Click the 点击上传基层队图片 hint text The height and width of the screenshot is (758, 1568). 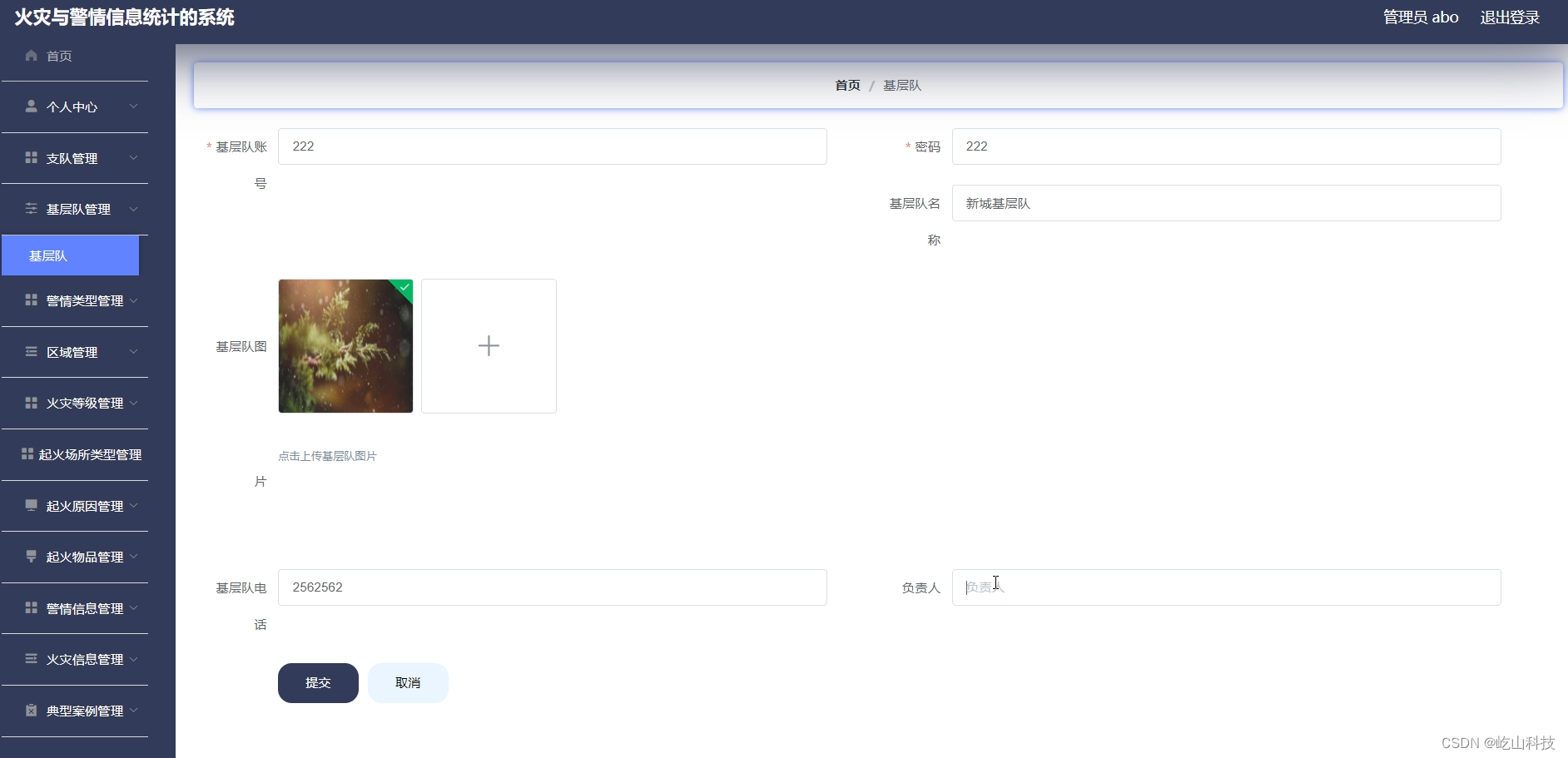pyautogui.click(x=327, y=456)
